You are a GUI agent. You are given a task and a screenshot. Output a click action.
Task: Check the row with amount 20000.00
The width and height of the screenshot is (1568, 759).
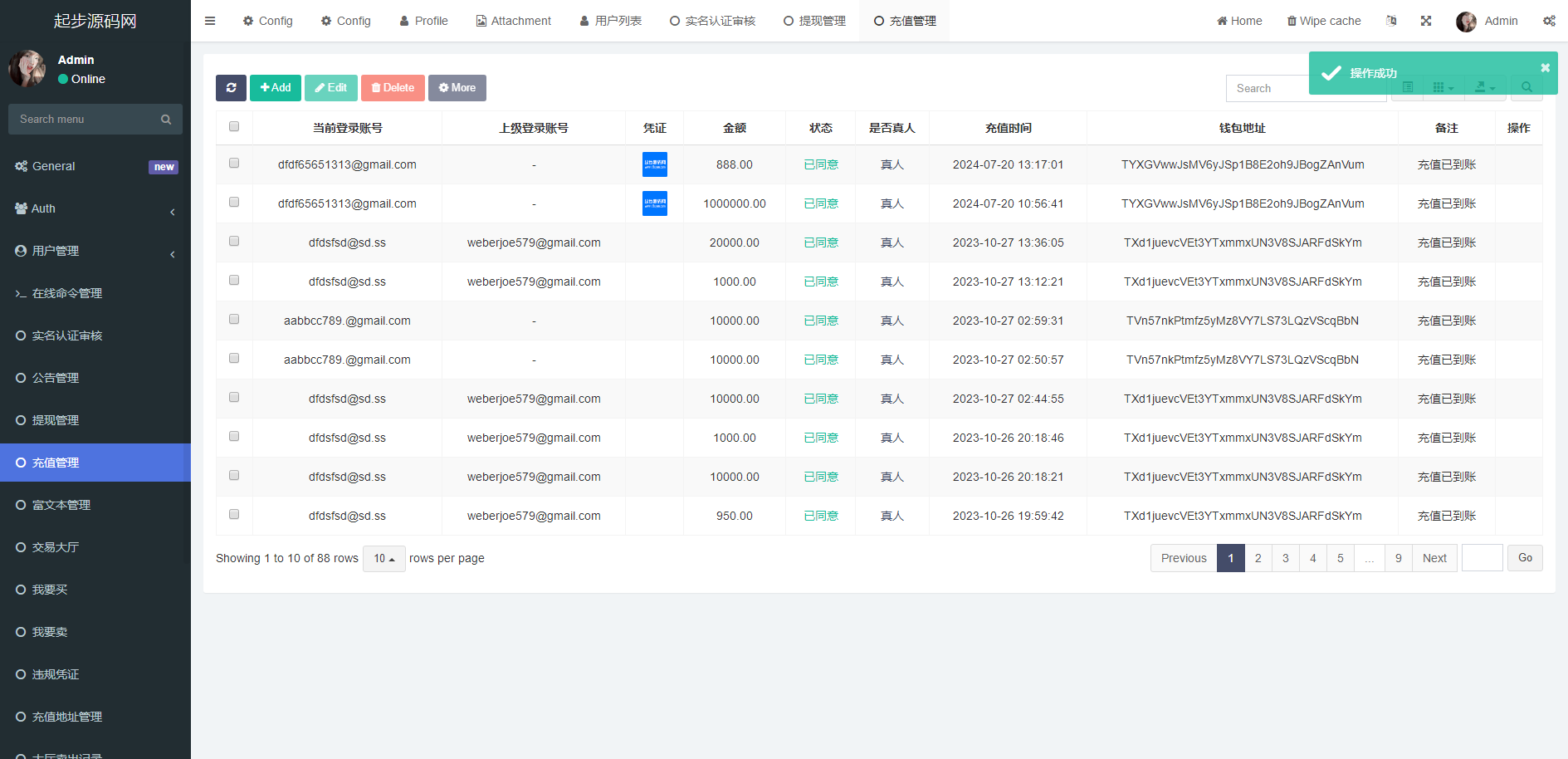pos(234,242)
